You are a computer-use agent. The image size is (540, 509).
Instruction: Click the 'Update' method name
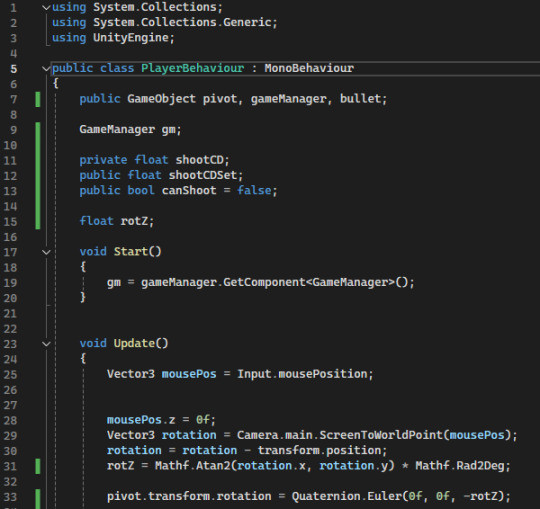click(x=134, y=343)
